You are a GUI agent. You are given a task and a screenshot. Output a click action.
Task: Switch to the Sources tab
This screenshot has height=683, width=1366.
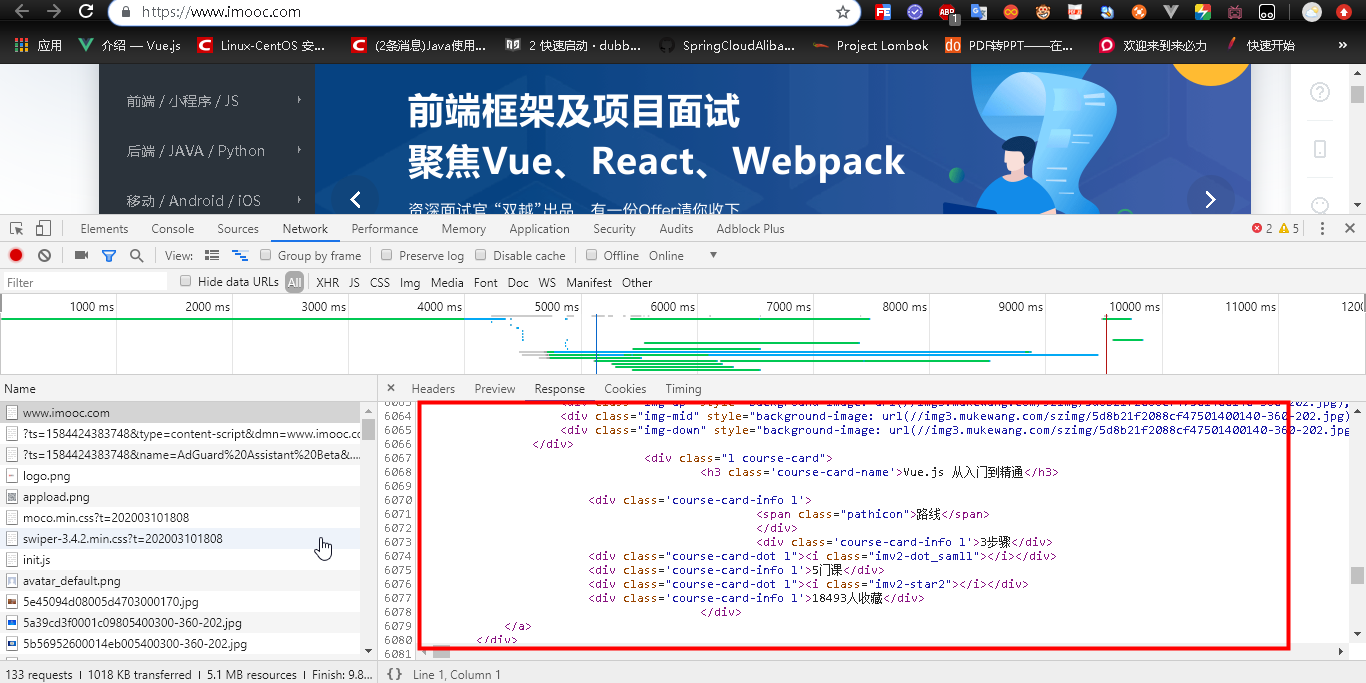238,228
